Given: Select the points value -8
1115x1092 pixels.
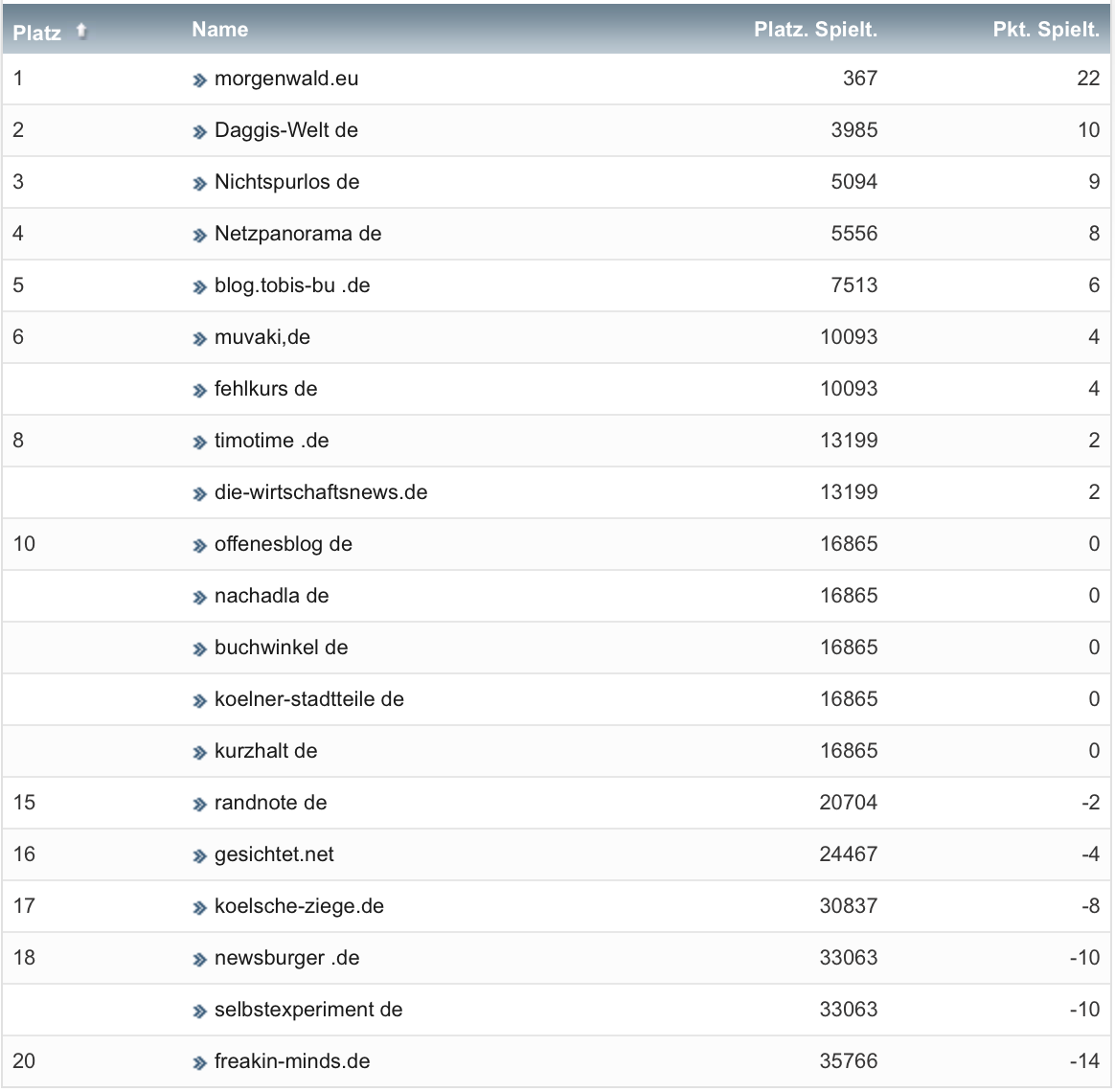Looking at the screenshot, I should coord(1091,906).
